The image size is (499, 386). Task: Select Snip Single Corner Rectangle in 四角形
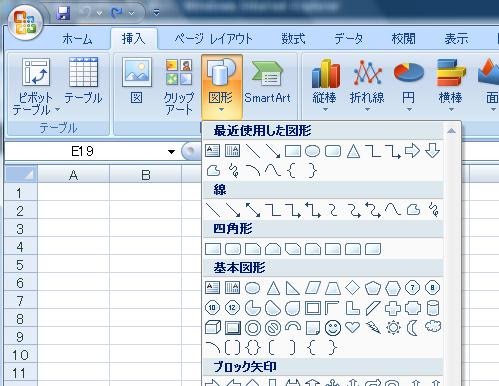253,249
